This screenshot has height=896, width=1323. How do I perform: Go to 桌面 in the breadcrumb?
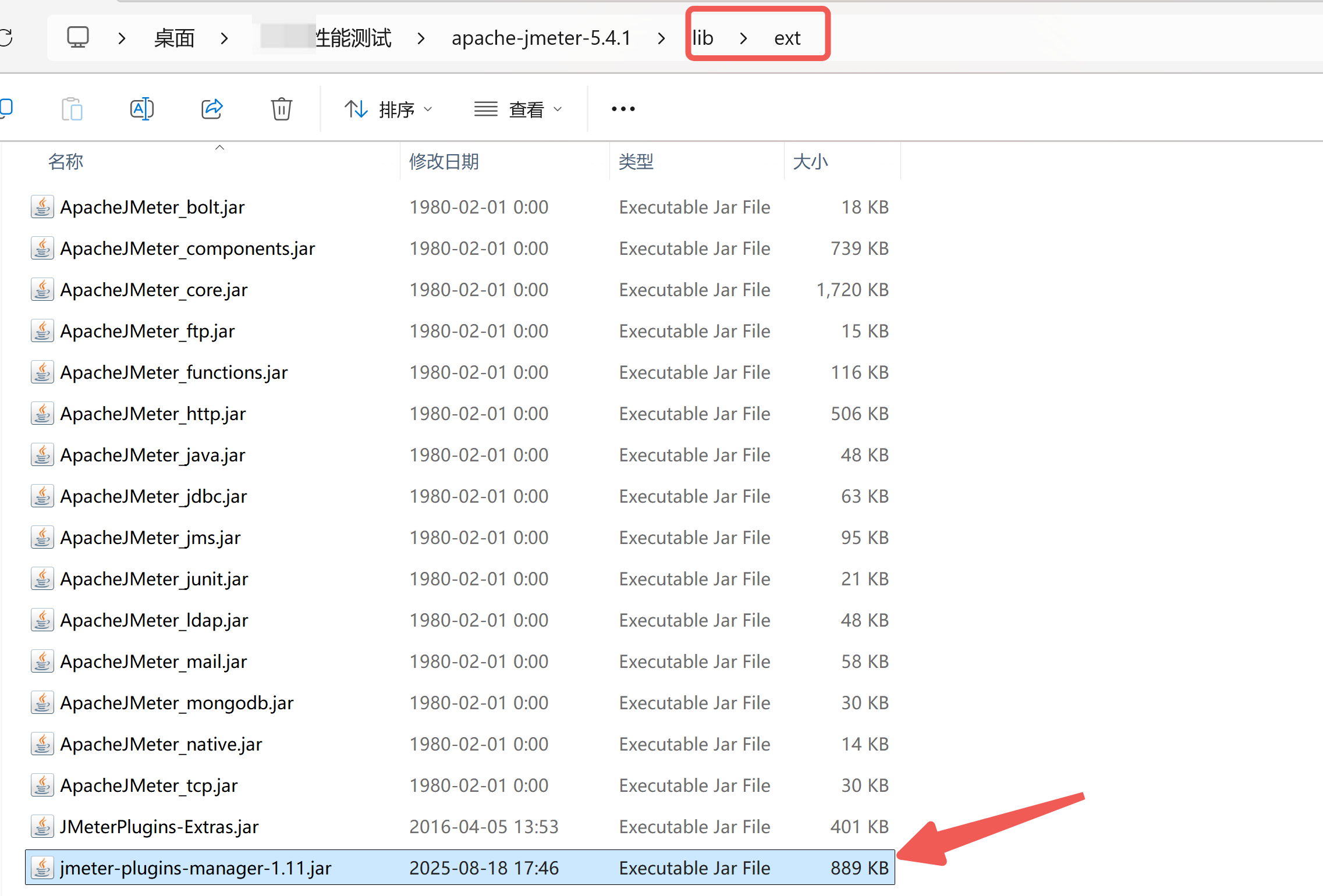(x=174, y=38)
